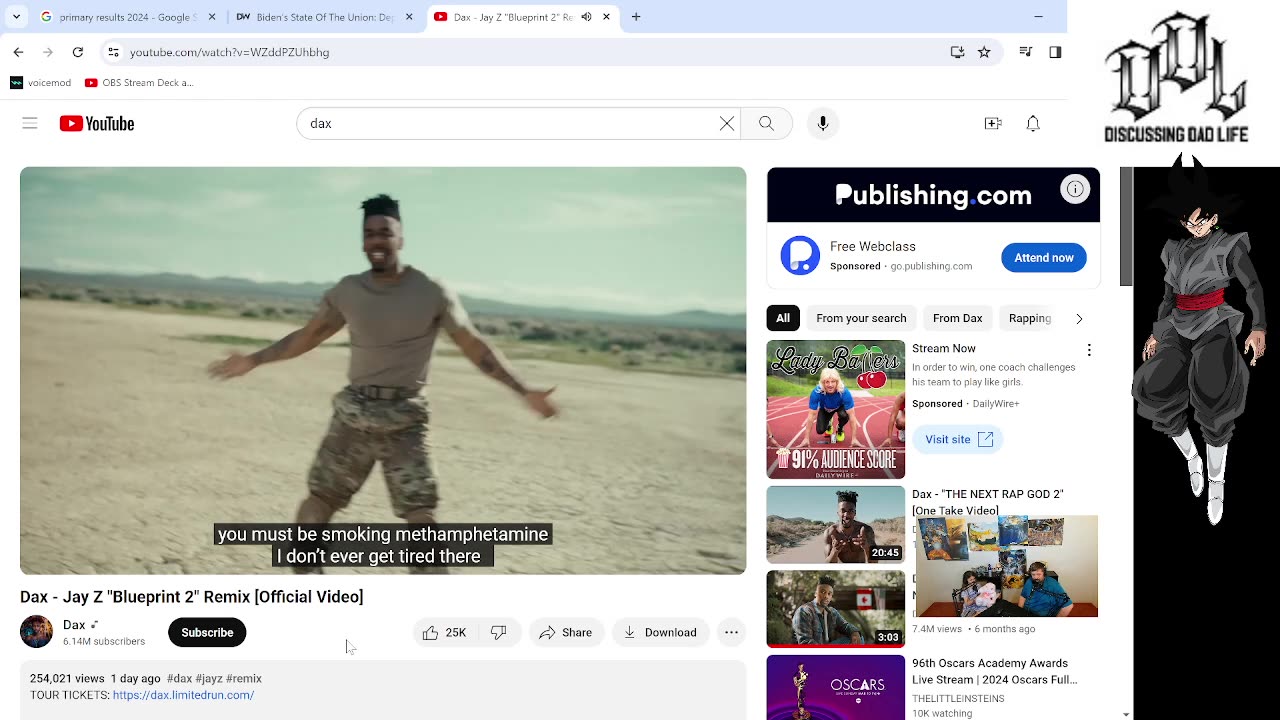Toggle the browser side panel
The image size is (1280, 720).
coord(1055,52)
